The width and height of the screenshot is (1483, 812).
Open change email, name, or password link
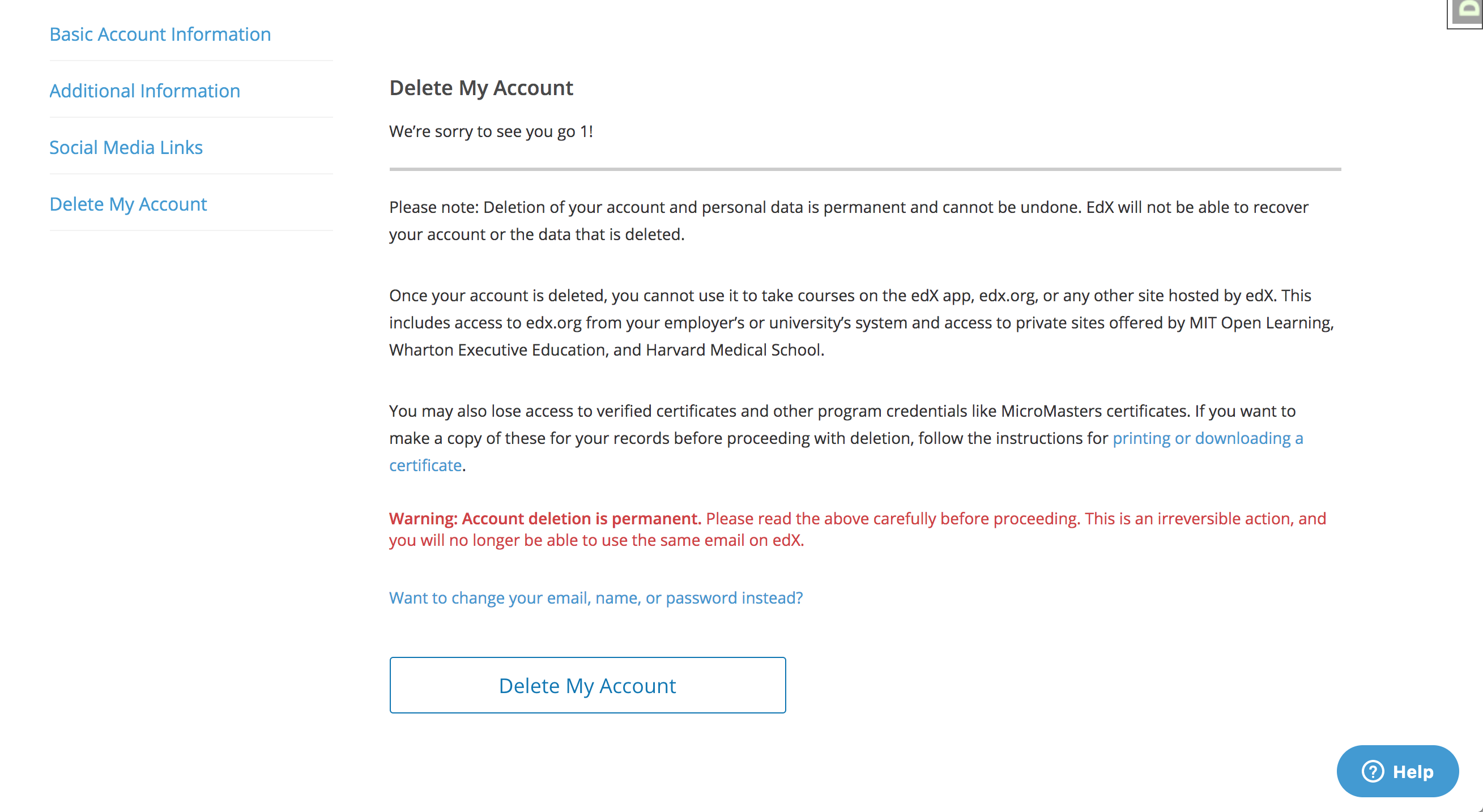pos(596,597)
